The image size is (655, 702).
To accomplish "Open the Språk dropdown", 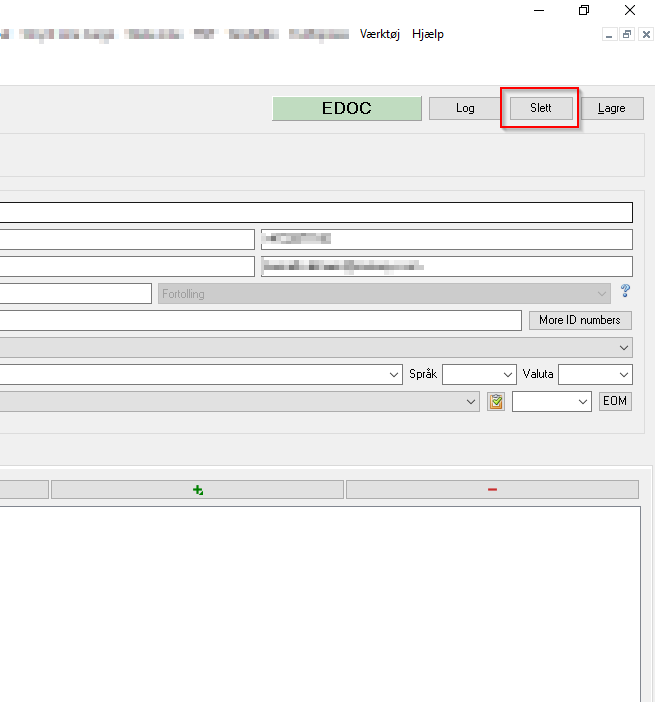I will [478, 374].
